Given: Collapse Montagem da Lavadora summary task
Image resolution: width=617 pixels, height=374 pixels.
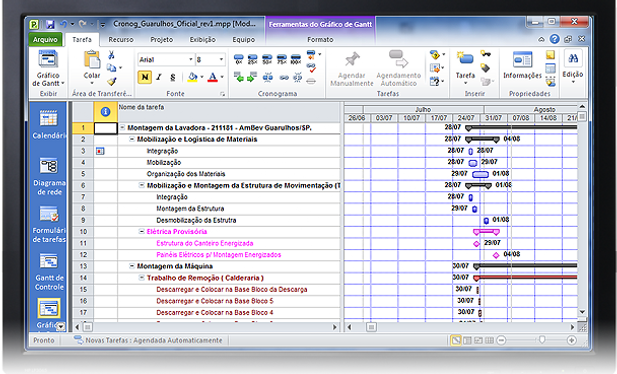Looking at the screenshot, I should (122, 128).
